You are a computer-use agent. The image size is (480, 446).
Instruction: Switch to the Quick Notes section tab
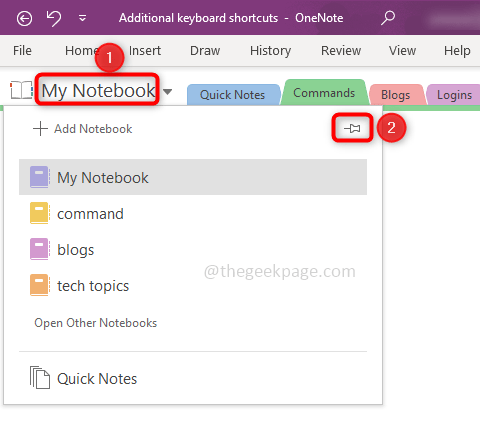(233, 95)
